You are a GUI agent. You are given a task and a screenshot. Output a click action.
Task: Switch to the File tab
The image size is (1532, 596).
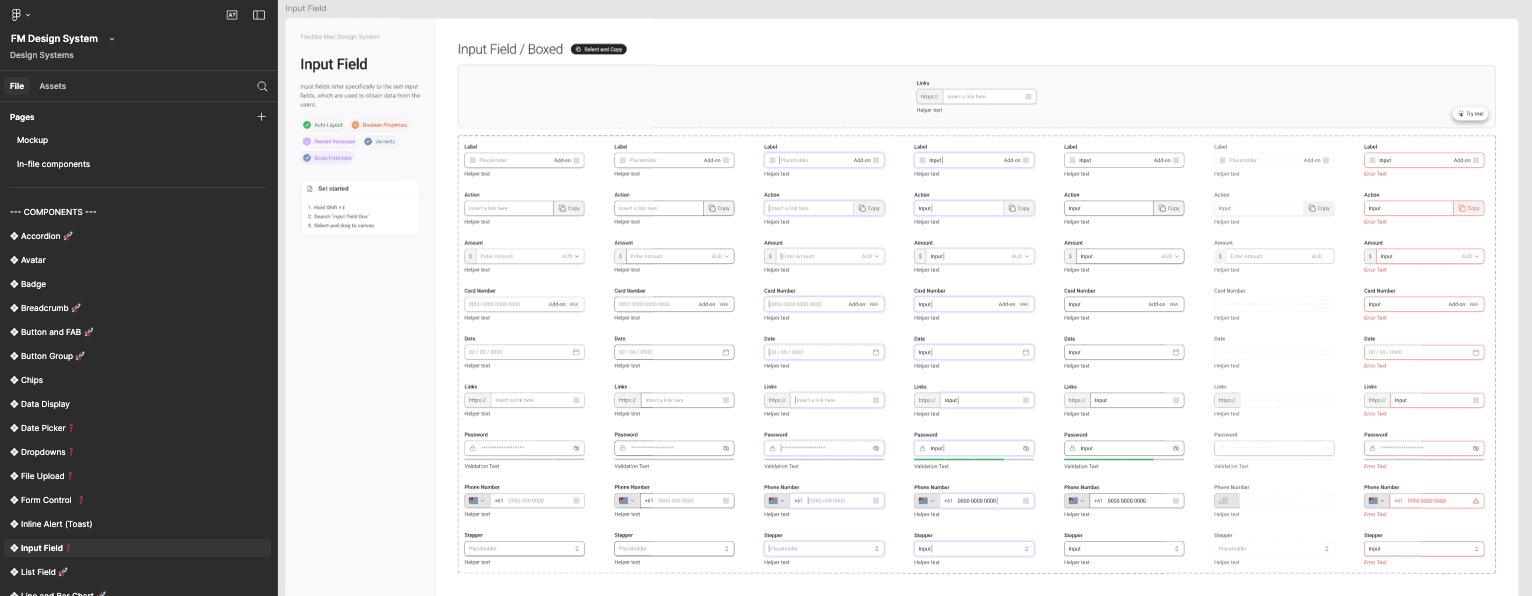click(17, 86)
